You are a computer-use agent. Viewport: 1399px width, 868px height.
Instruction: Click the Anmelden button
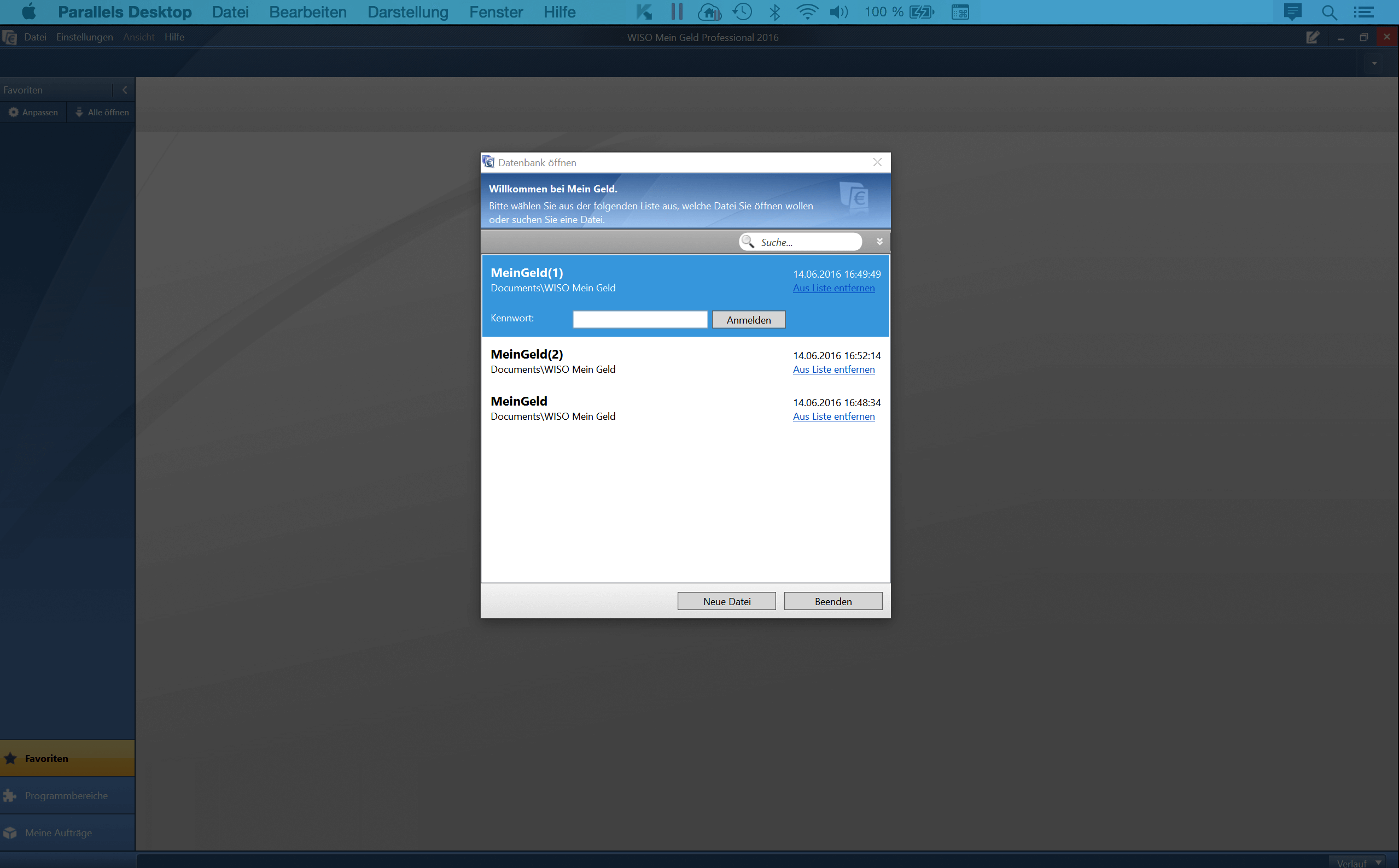pos(748,320)
